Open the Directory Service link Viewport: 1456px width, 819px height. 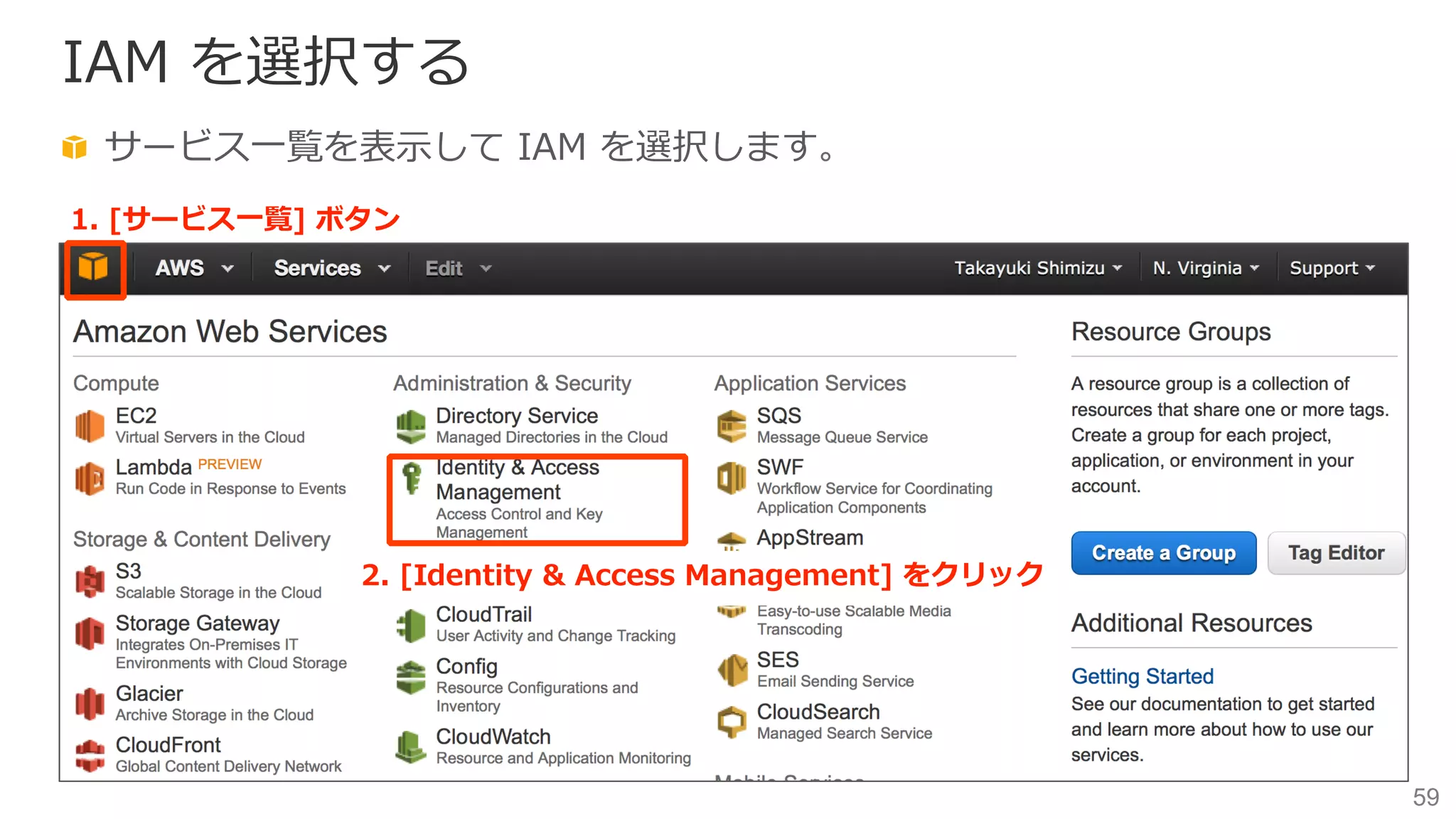pyautogui.click(x=517, y=415)
